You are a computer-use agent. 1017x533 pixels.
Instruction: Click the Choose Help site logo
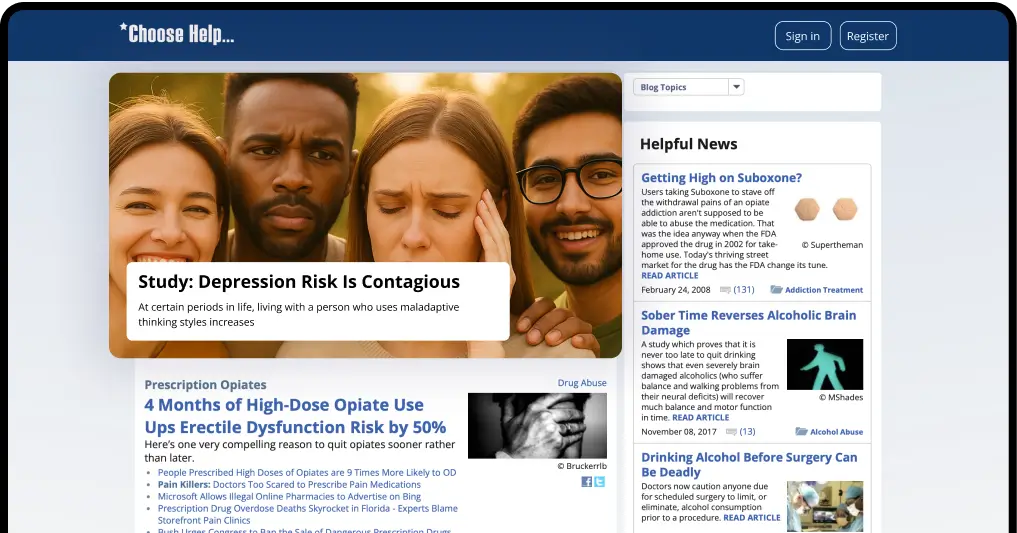177,35
